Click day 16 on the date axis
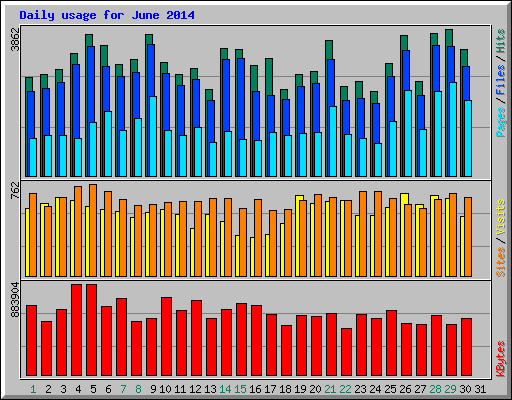The height and width of the screenshot is (400, 512). 255,389
